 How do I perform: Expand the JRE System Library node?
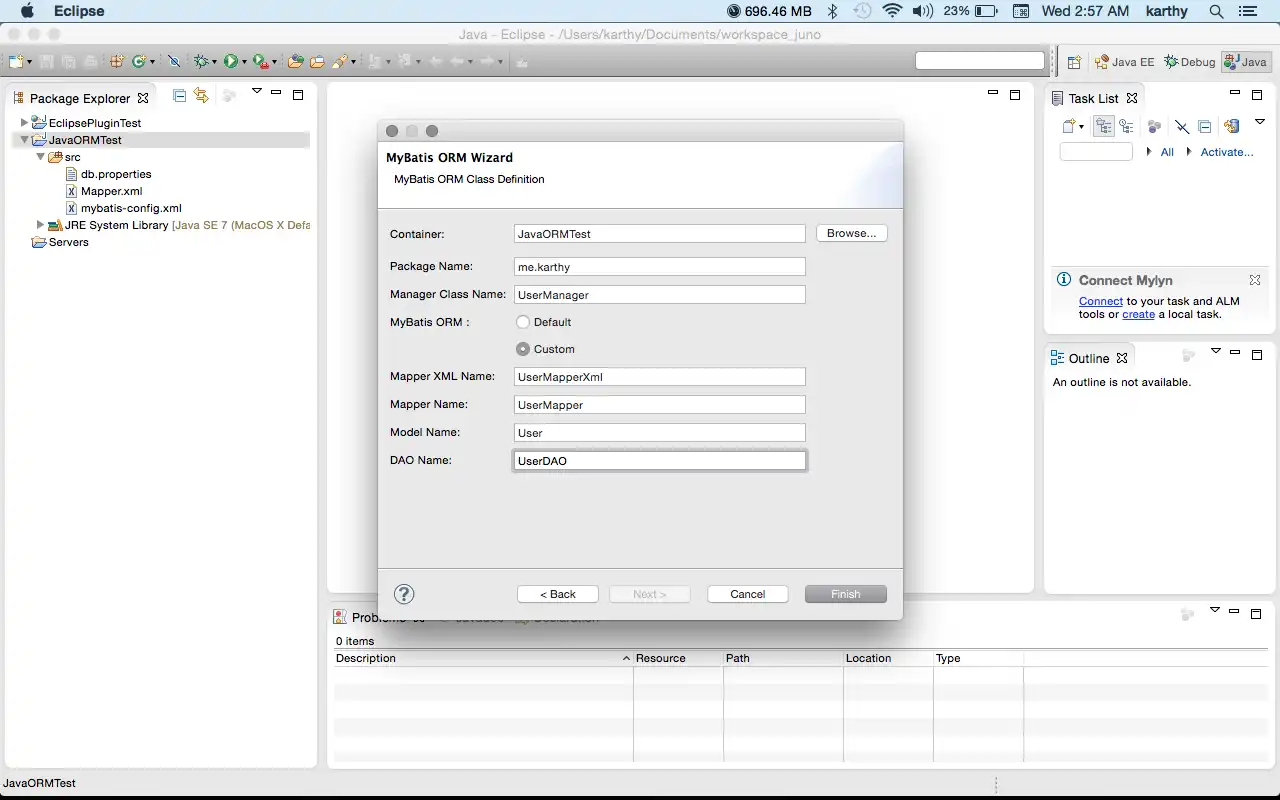coord(41,225)
